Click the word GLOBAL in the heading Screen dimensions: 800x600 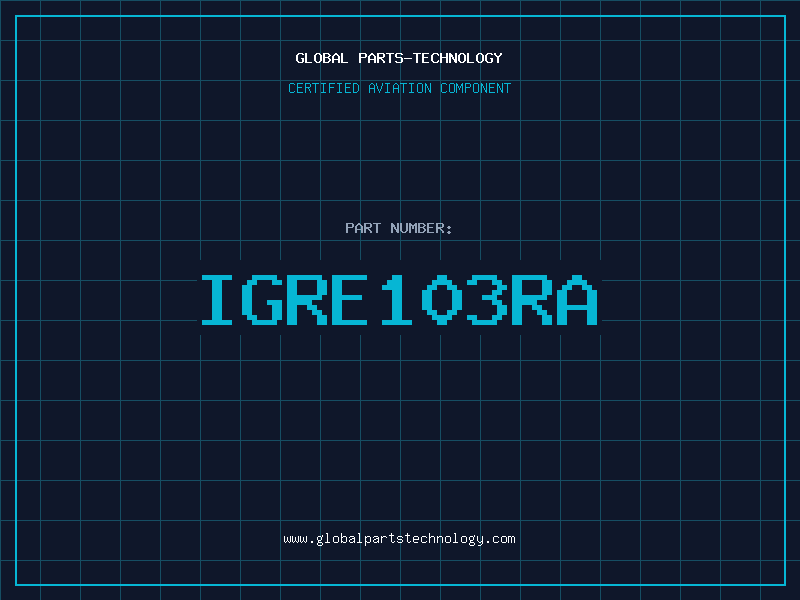(x=322, y=58)
